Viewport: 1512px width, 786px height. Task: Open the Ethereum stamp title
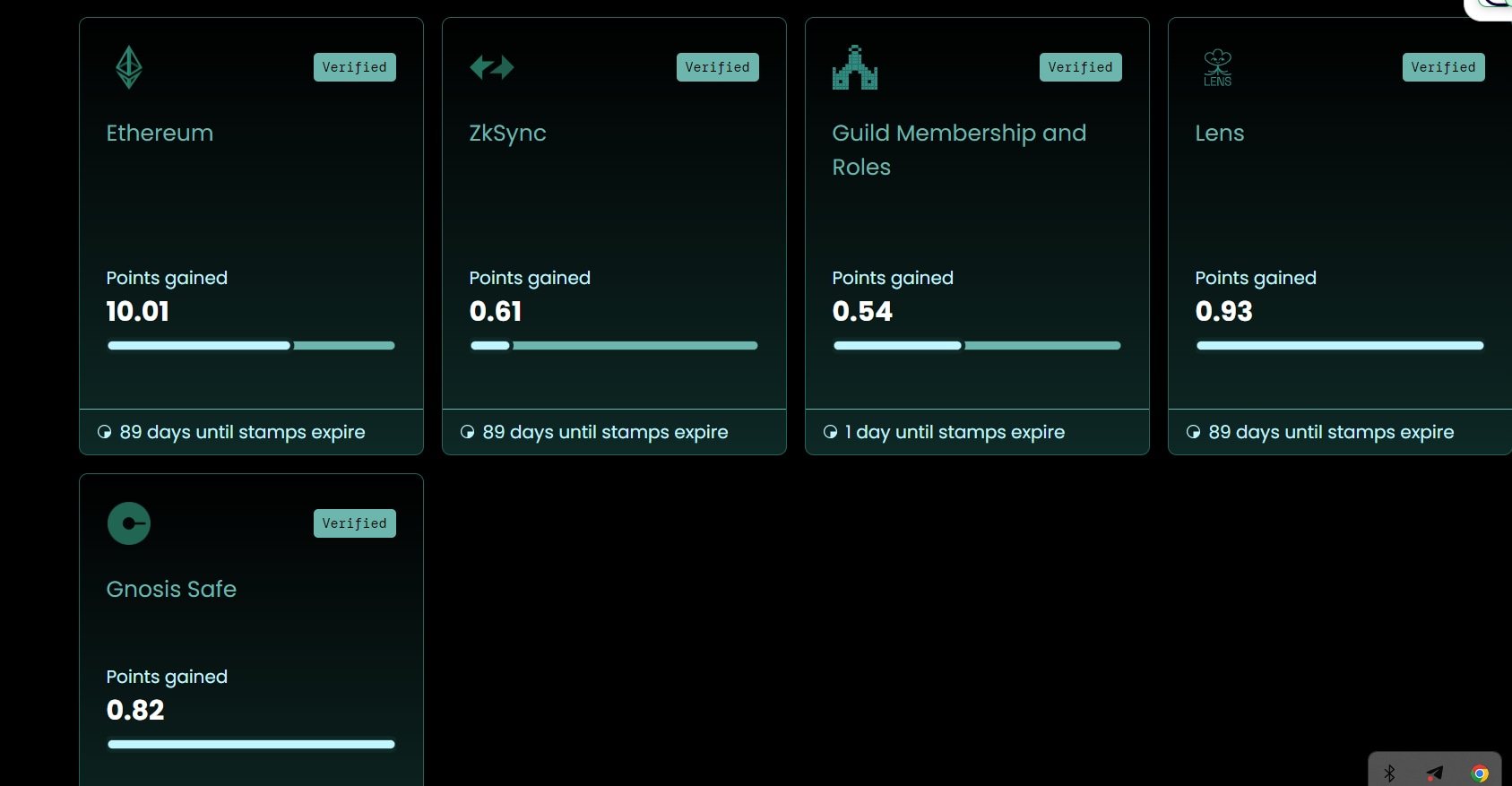point(160,133)
